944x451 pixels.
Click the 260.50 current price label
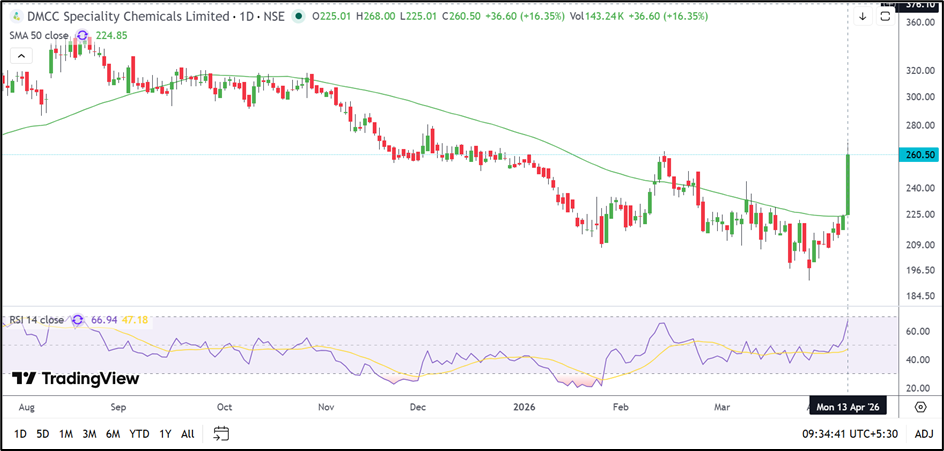point(919,155)
